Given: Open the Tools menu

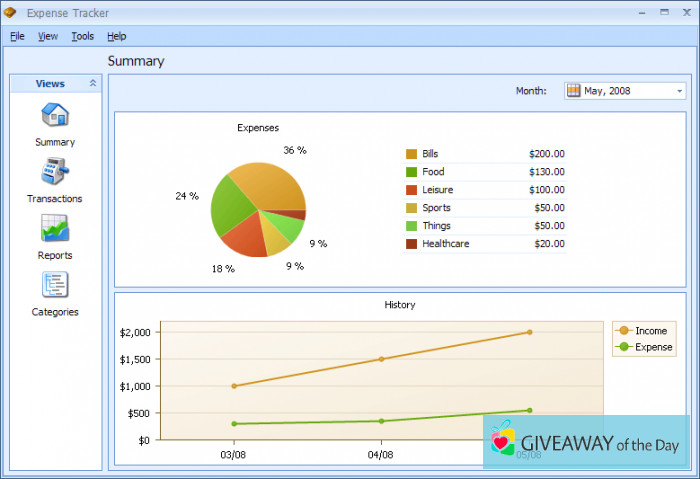Looking at the screenshot, I should tap(83, 36).
